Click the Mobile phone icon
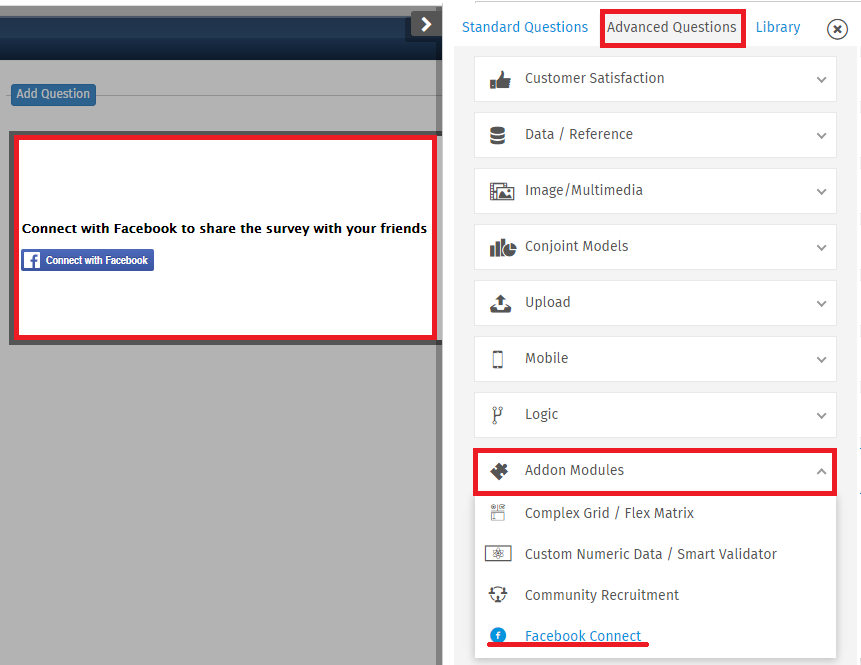Viewport: 861px width, 665px height. point(497,359)
